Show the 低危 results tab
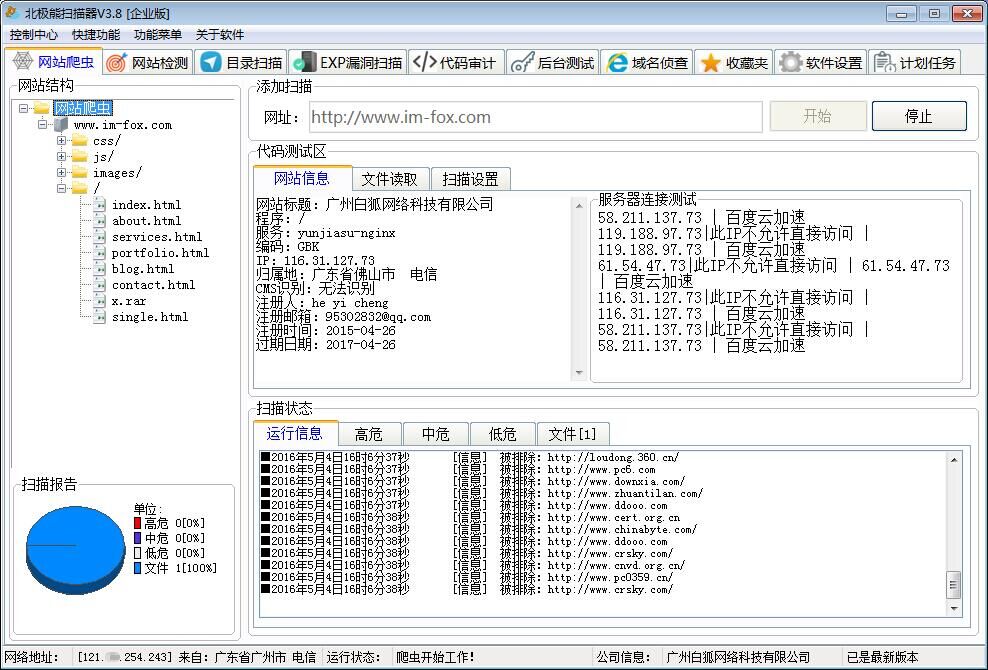Image resolution: width=988 pixels, height=670 pixels. 502,434
